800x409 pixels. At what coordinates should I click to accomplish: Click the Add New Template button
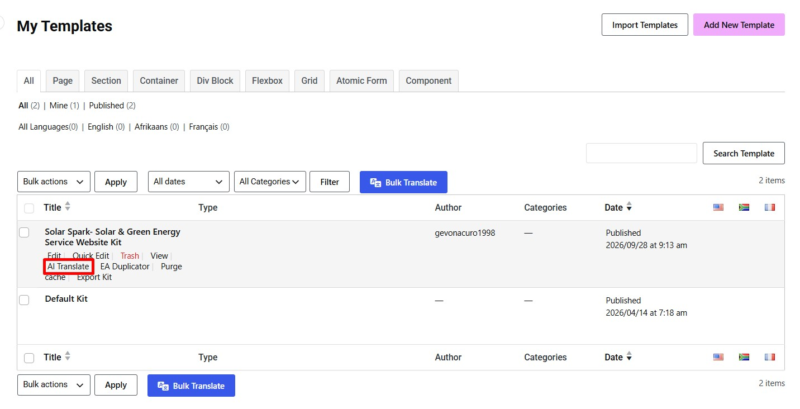739,24
